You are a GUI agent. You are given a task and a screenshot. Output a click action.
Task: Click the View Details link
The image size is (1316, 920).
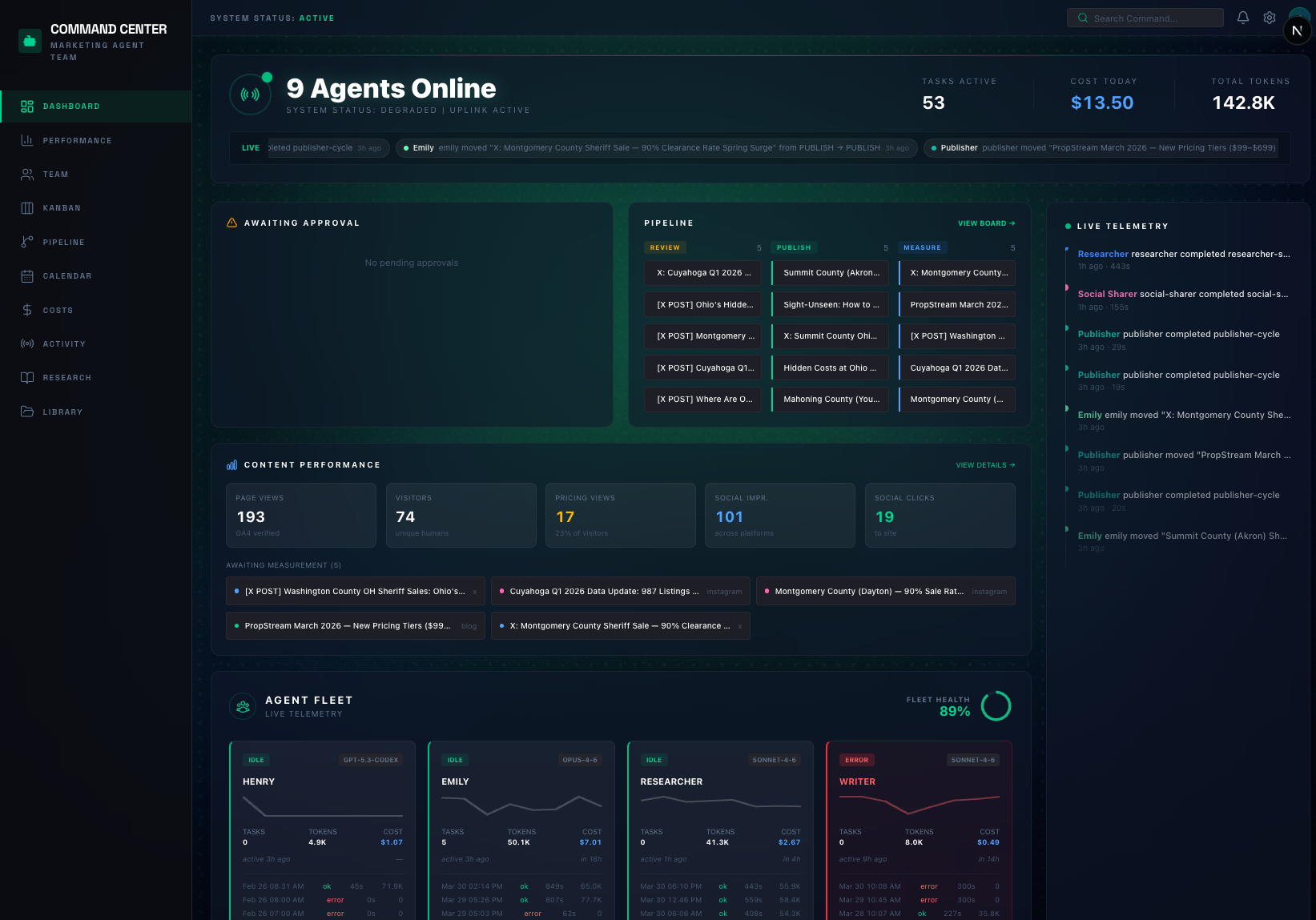point(984,465)
